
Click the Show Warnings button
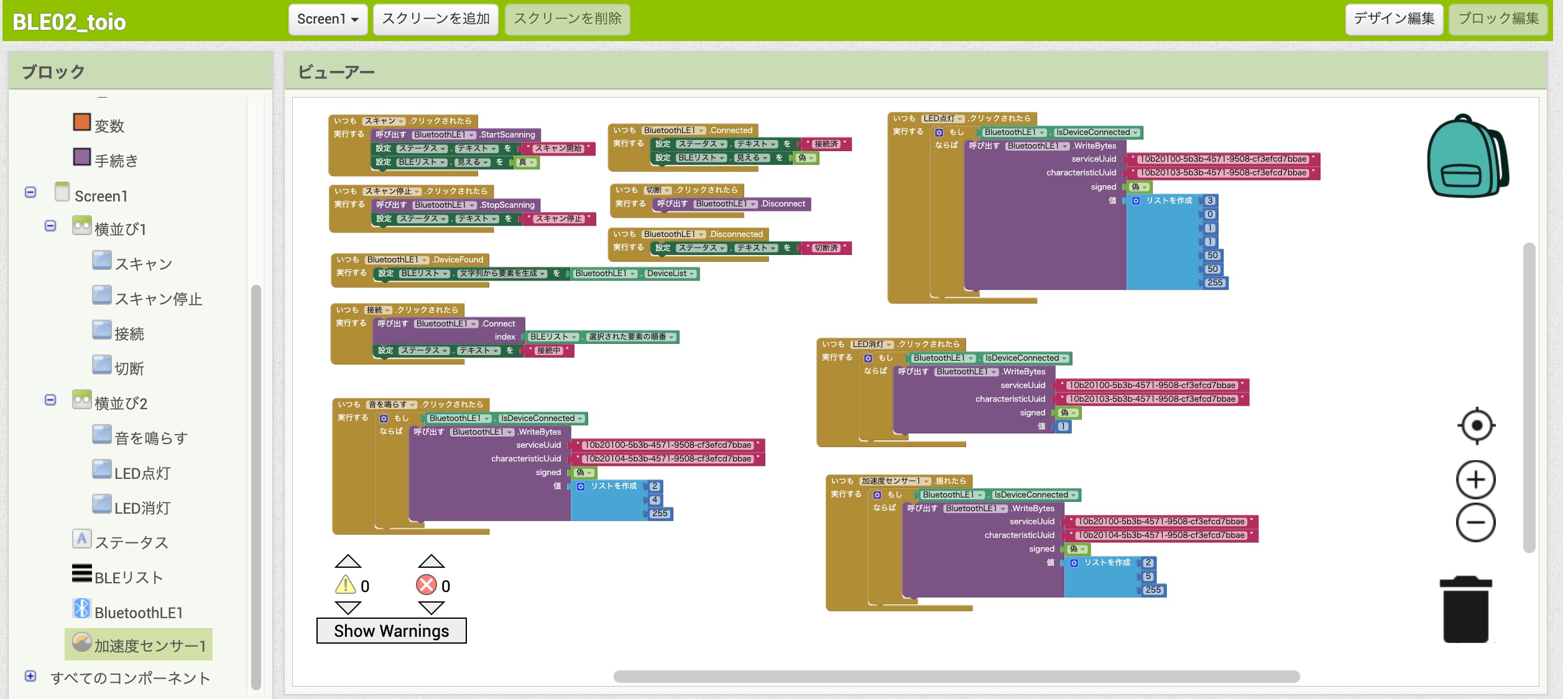tap(391, 631)
